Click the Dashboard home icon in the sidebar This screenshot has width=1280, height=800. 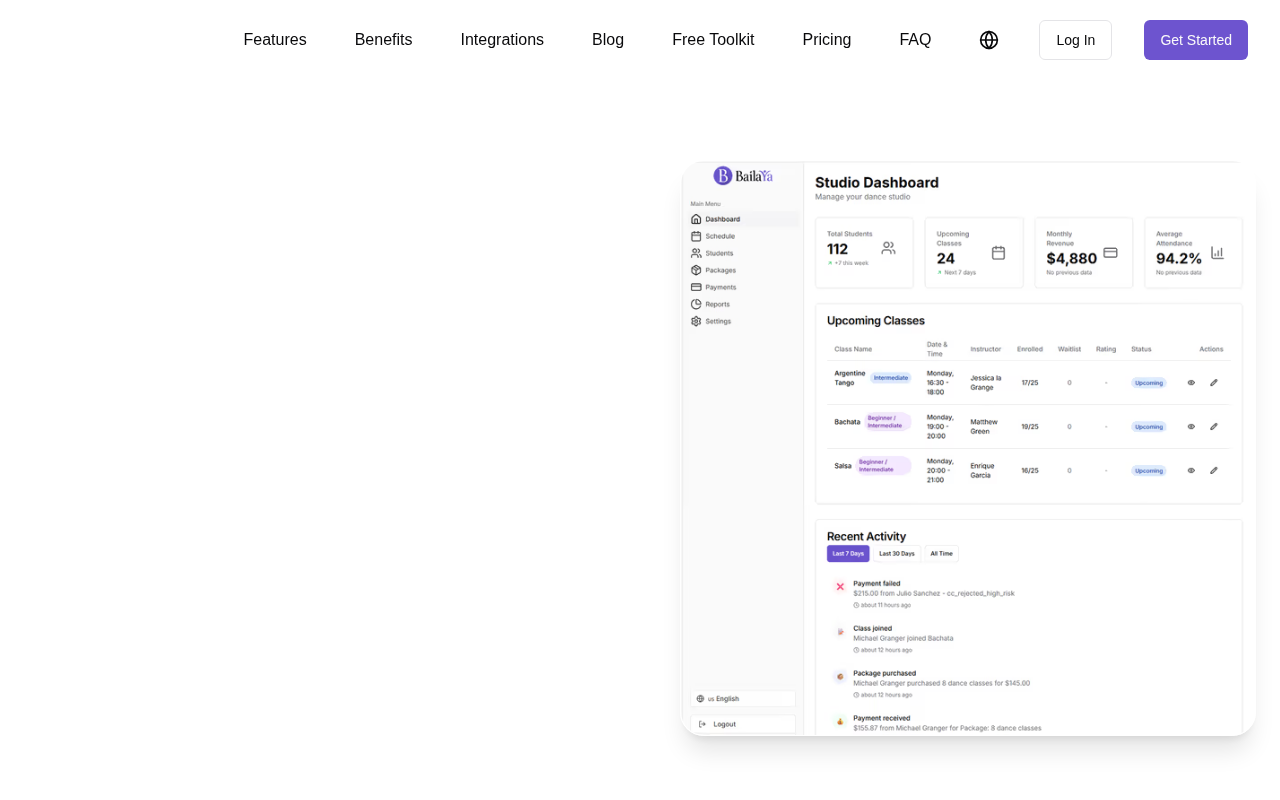(x=696, y=219)
